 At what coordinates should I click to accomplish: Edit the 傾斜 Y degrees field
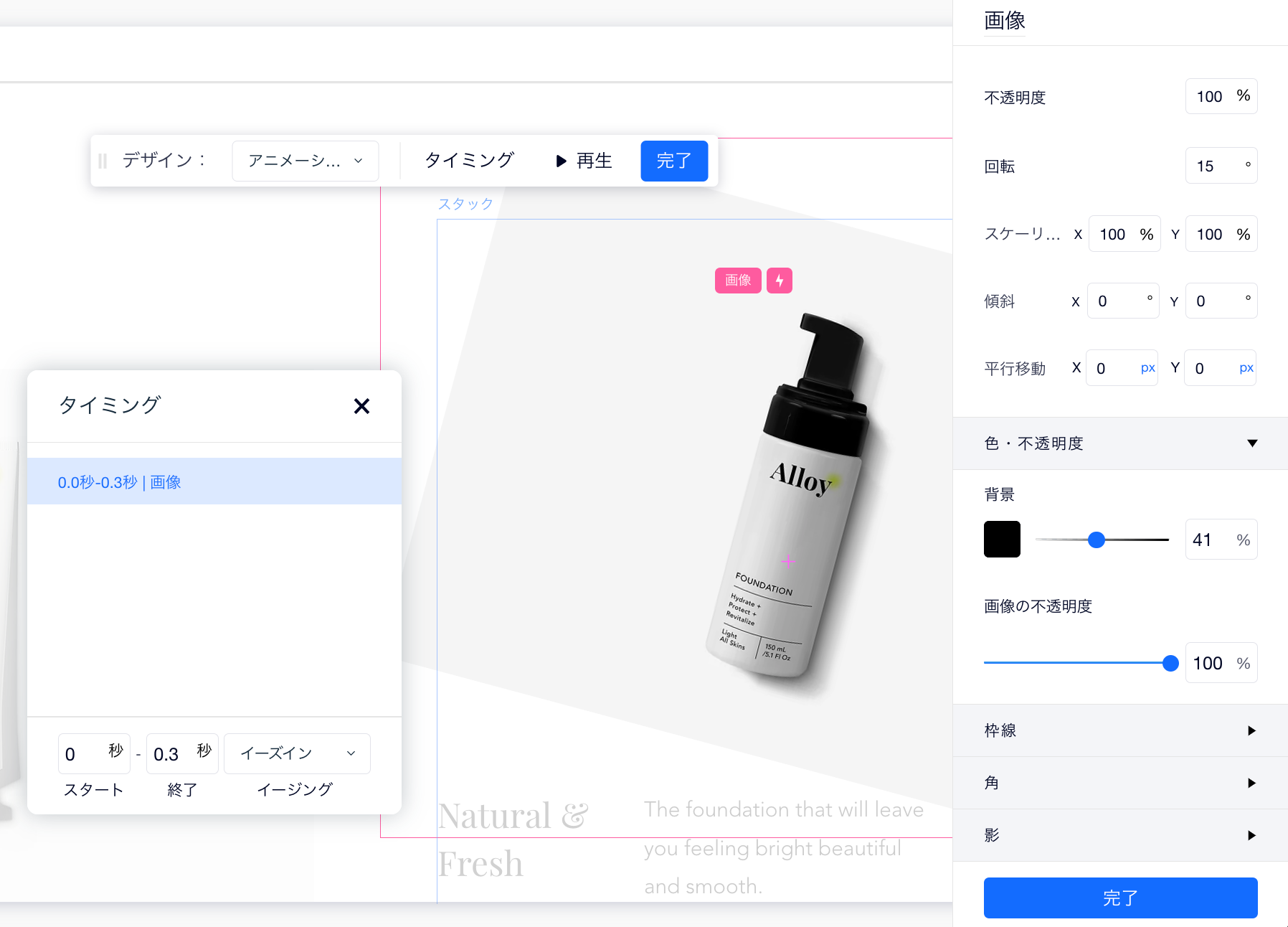(1221, 301)
